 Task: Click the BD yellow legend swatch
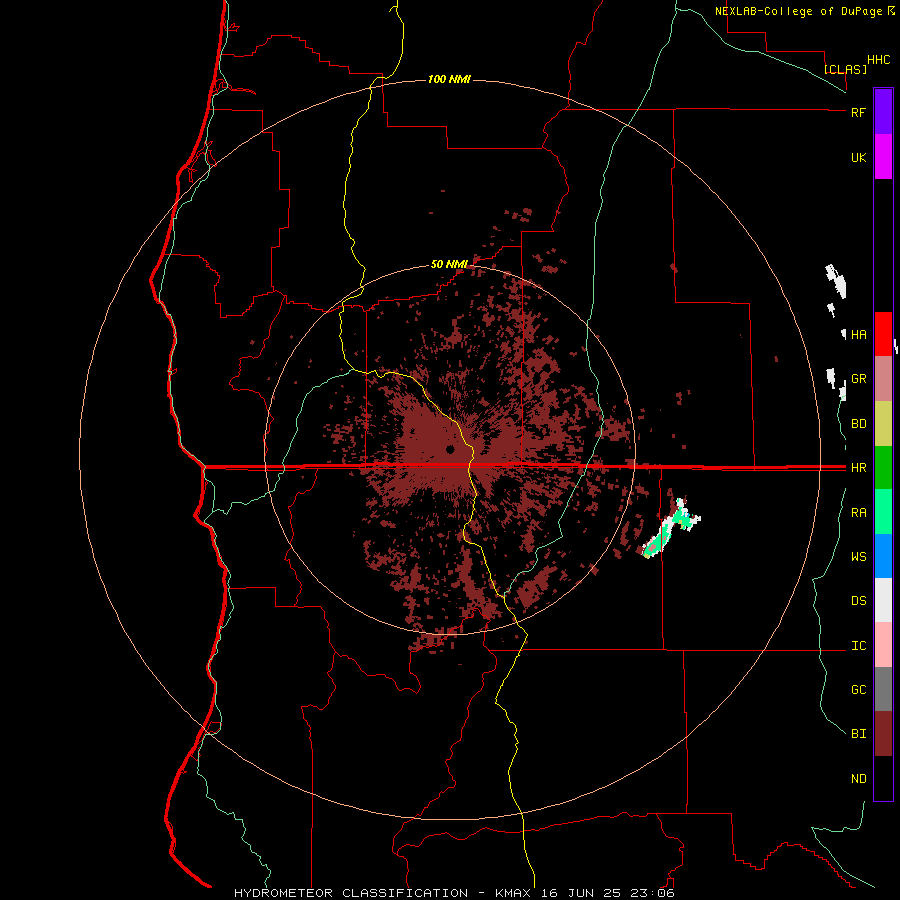click(x=883, y=424)
